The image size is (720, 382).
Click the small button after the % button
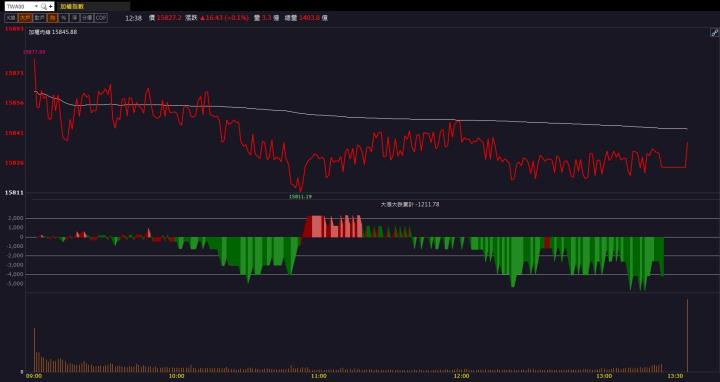click(75, 18)
